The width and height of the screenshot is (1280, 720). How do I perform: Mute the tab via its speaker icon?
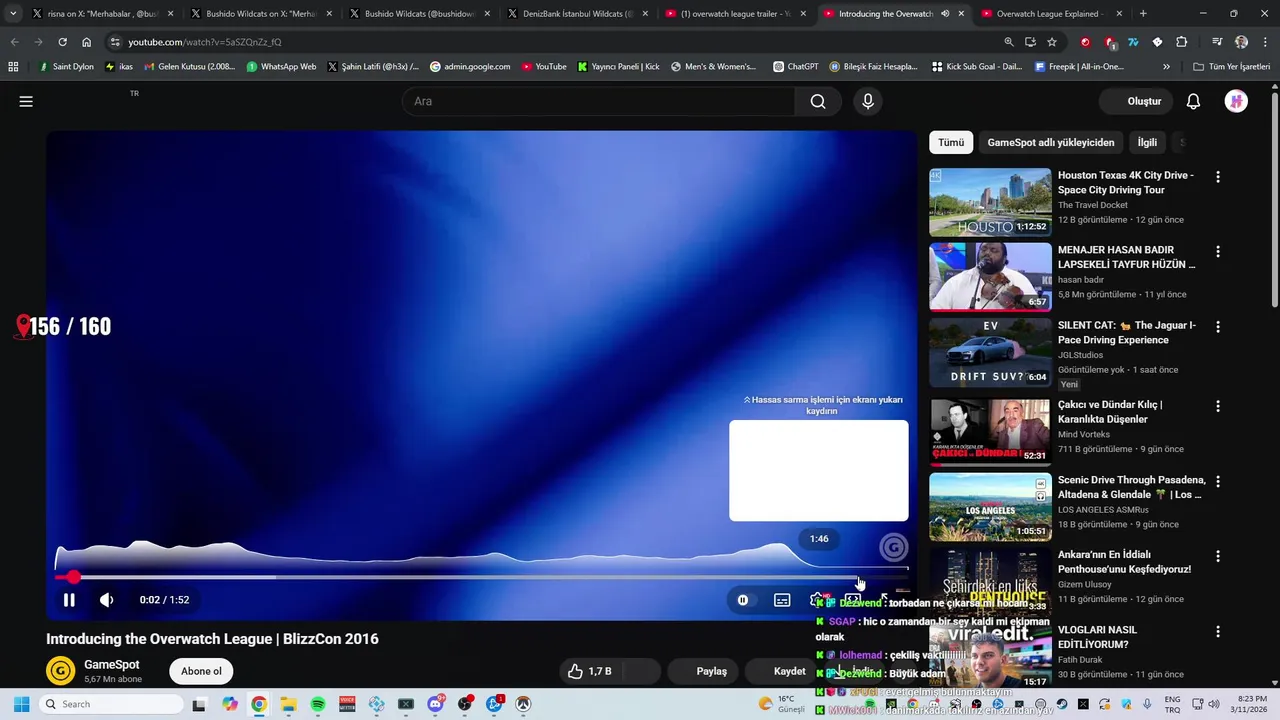coord(945,14)
